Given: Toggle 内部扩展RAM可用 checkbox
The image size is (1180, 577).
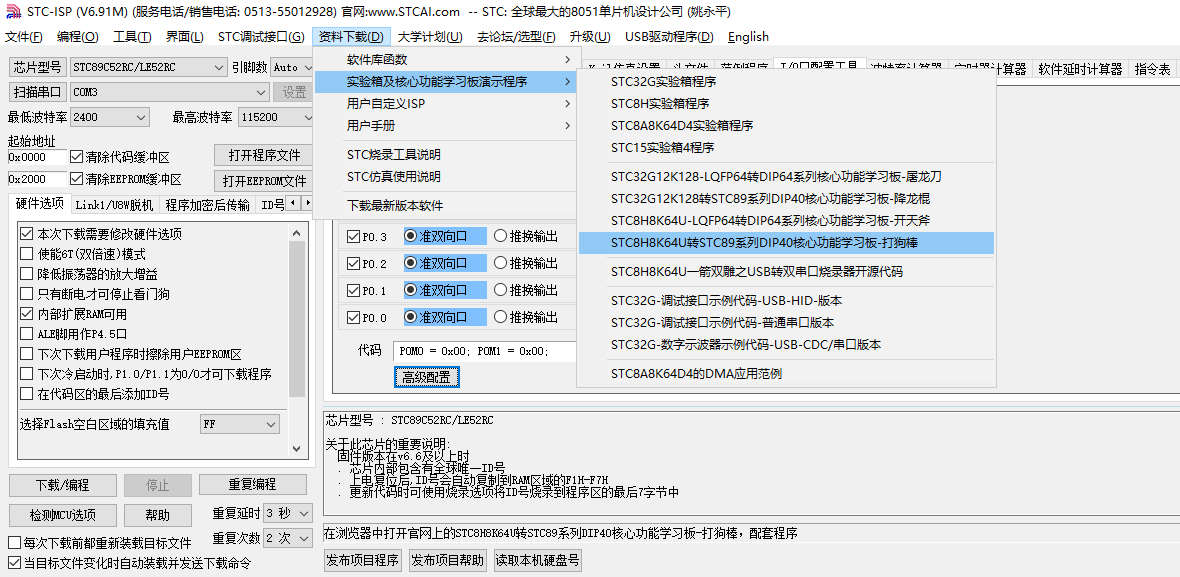Looking at the screenshot, I should click(27, 314).
